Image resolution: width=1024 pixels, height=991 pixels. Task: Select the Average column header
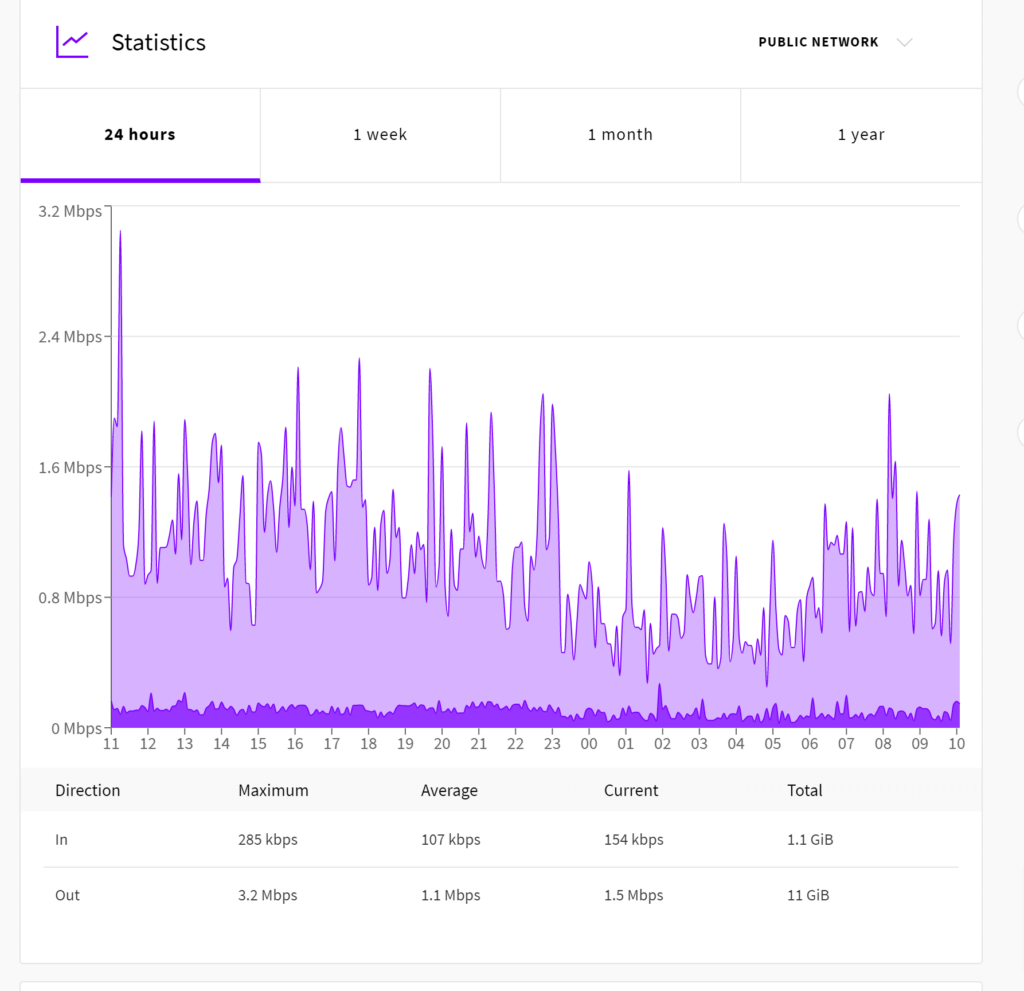click(x=449, y=790)
